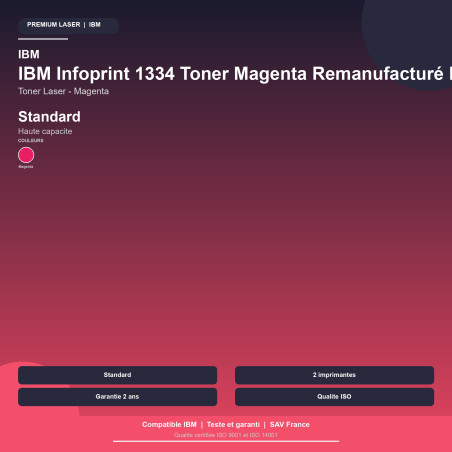Select the magenta color swatch circle

pyautogui.click(x=26, y=155)
